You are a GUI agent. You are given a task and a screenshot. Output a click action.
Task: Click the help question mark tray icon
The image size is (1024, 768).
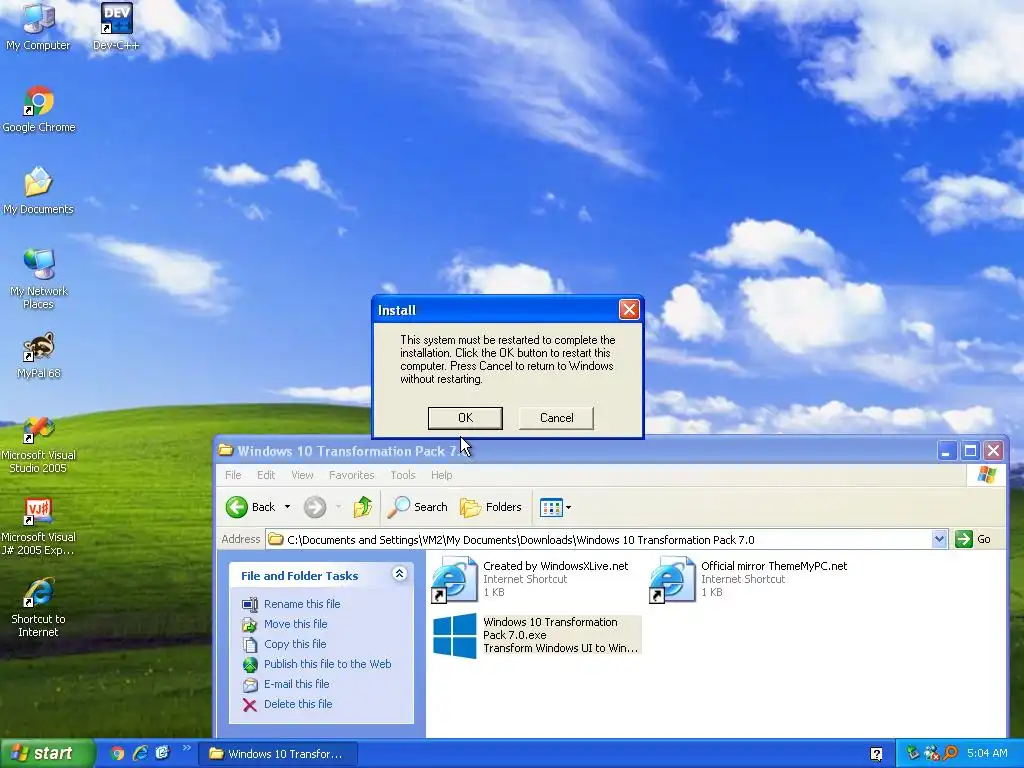click(876, 754)
